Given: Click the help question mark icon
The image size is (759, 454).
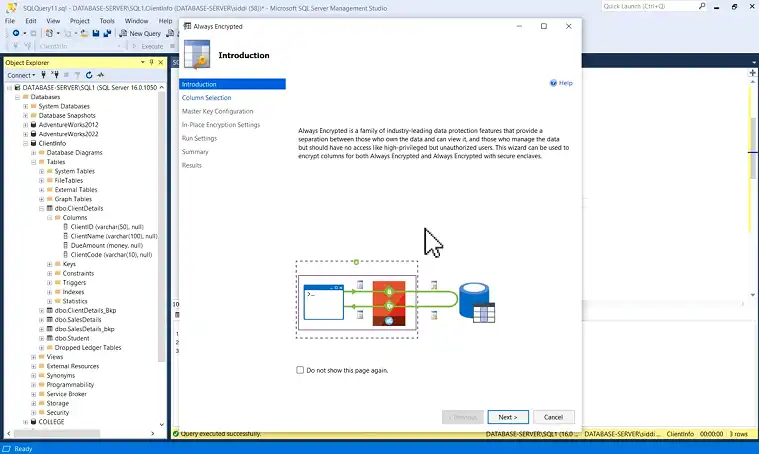Looking at the screenshot, I should click(553, 83).
